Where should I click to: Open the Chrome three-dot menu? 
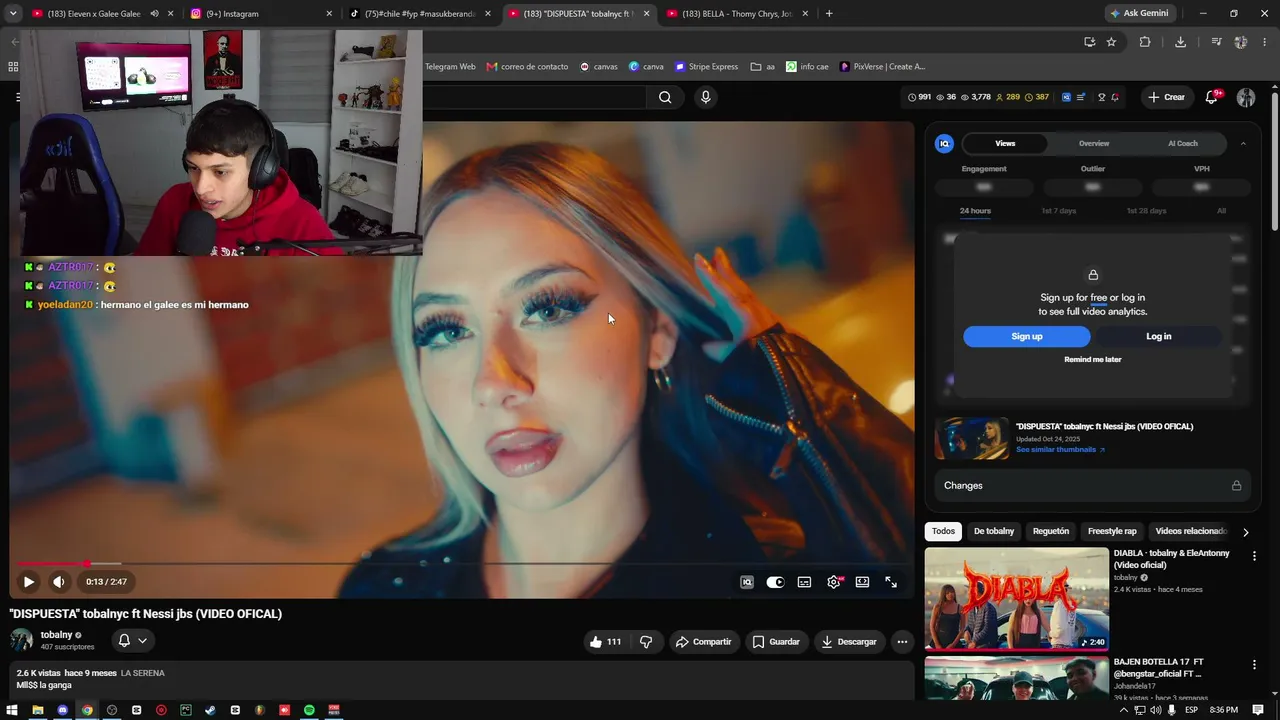tap(1265, 42)
